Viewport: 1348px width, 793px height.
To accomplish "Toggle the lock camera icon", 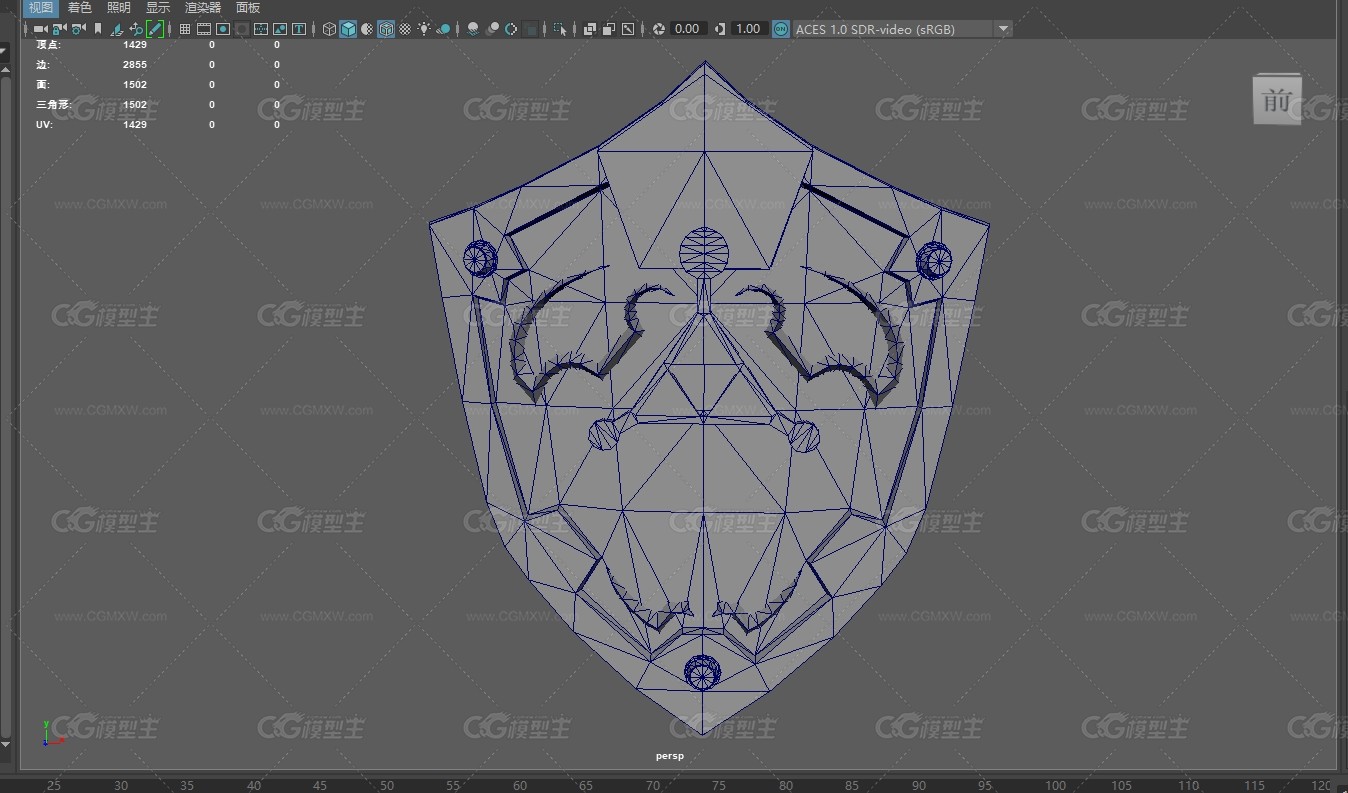I will point(59,29).
